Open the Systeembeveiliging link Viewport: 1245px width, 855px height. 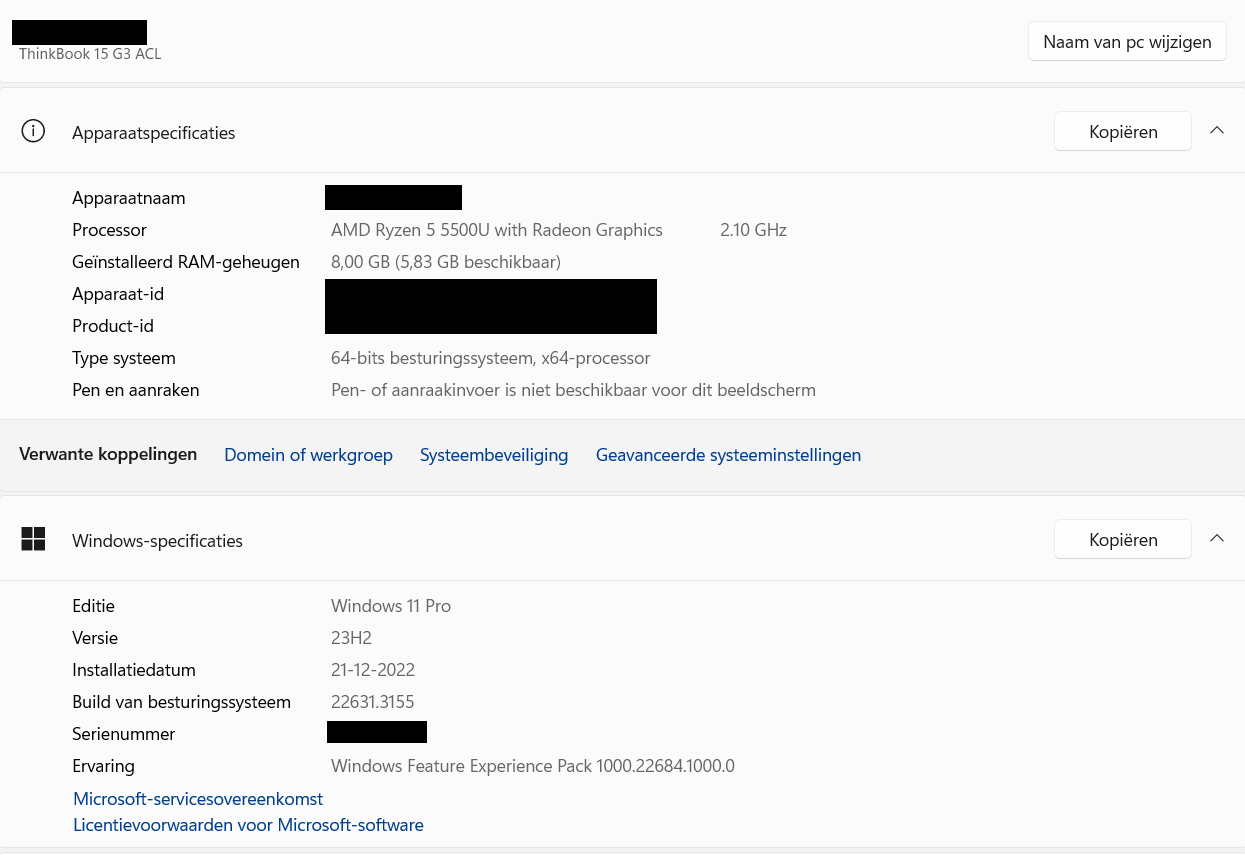[494, 455]
